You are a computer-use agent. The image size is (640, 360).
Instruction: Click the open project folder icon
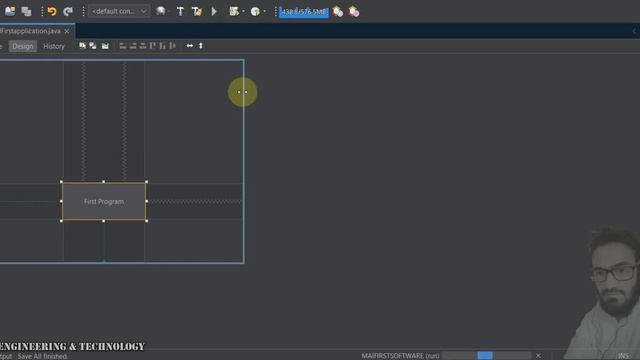pos(10,11)
